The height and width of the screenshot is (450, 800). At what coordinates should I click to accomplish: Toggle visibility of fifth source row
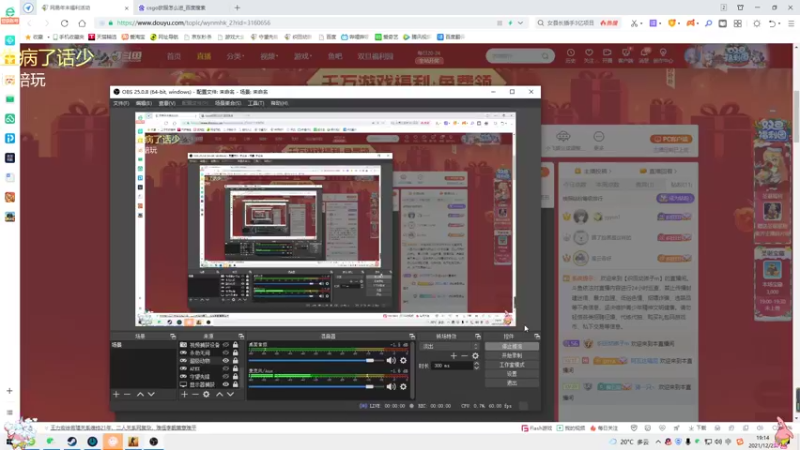226,377
